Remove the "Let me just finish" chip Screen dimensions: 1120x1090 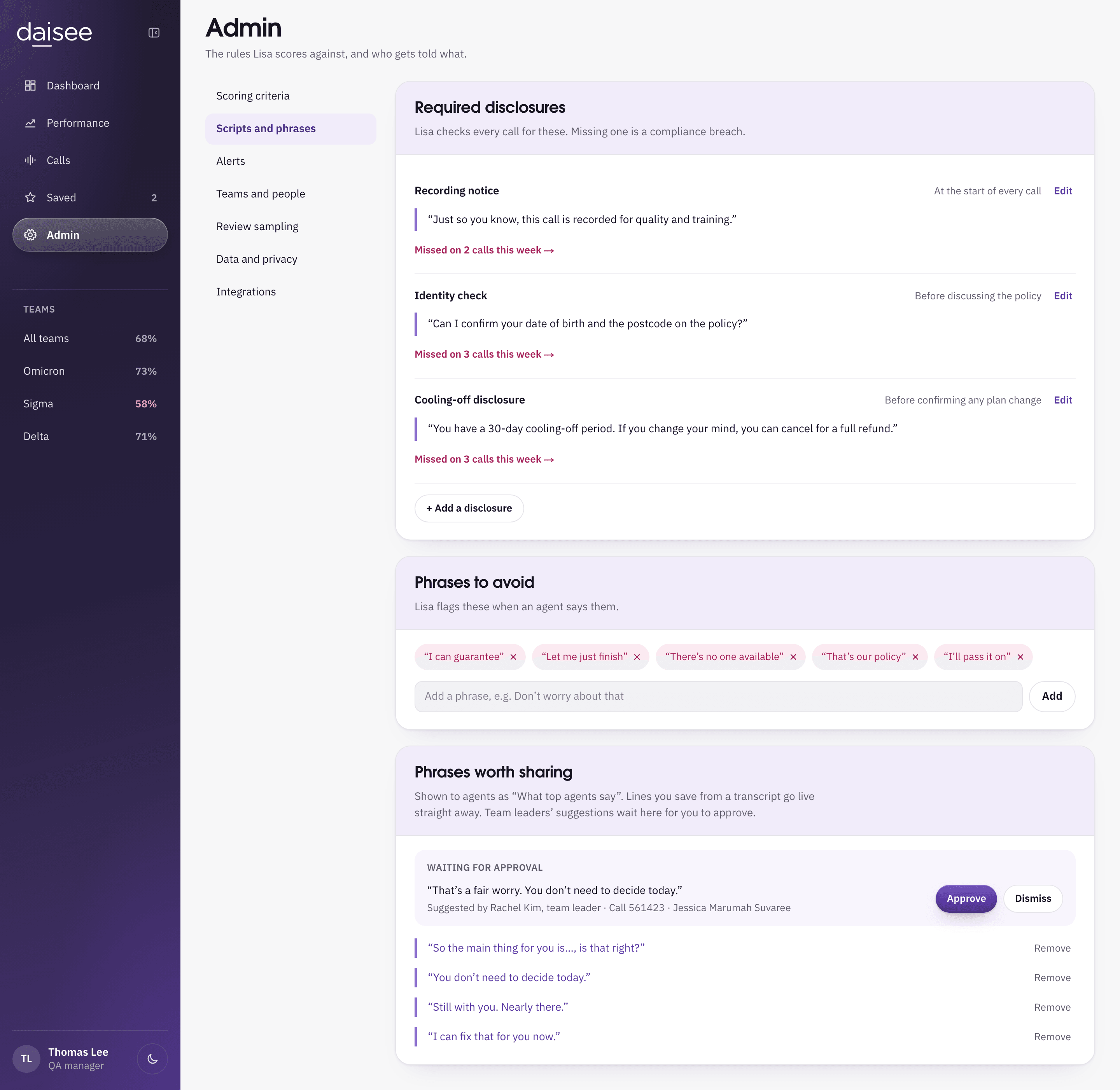pos(637,657)
